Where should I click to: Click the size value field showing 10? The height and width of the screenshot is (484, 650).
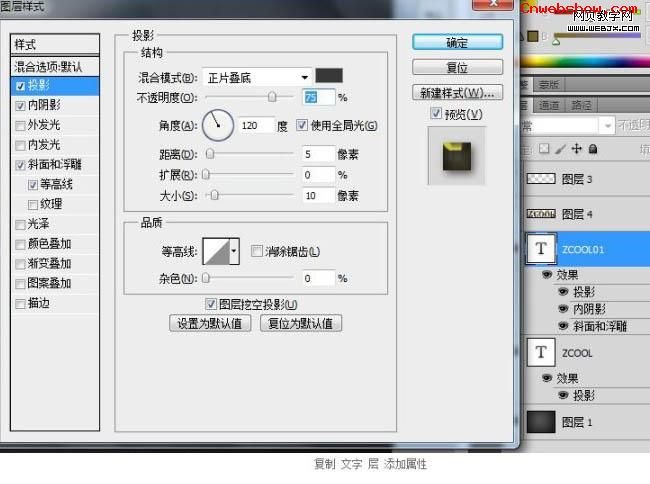[x=318, y=196]
